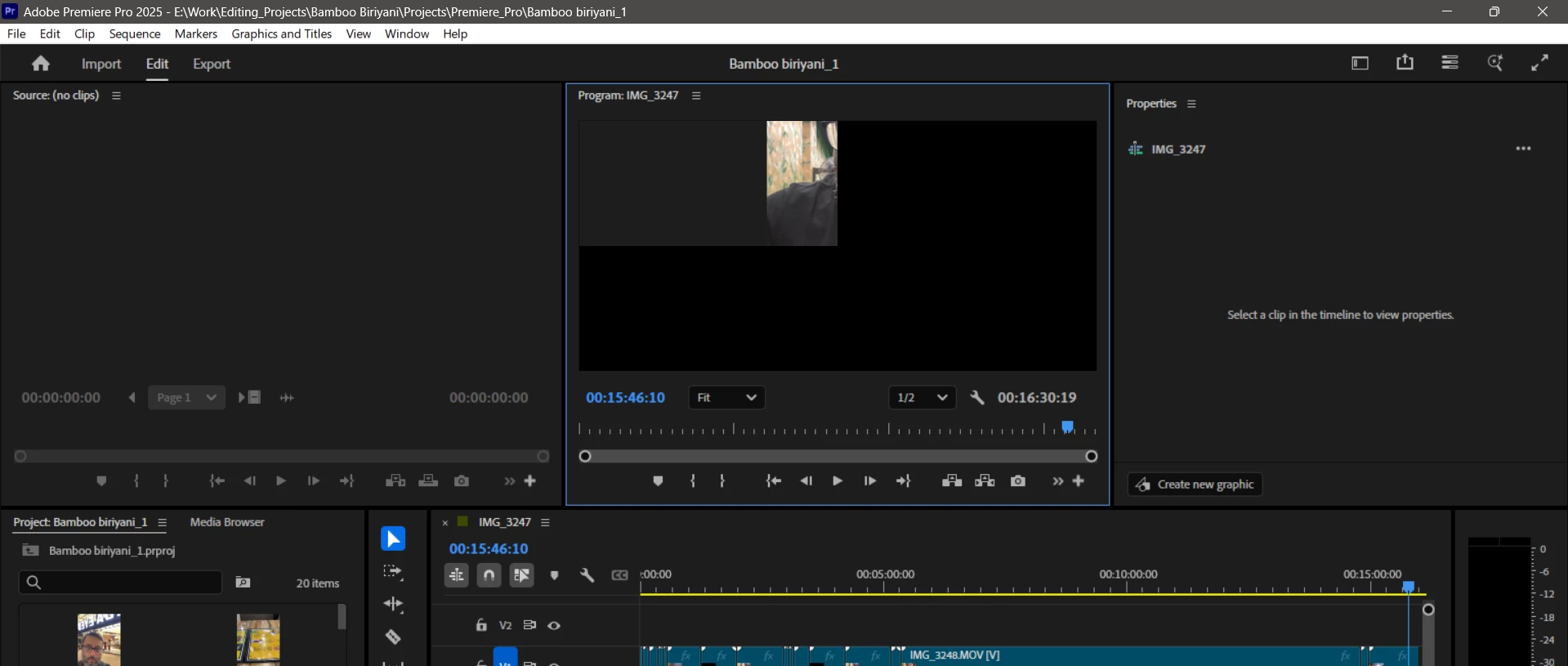1568x666 pixels.
Task: Go to Out point in Program monitor
Action: 904,481
